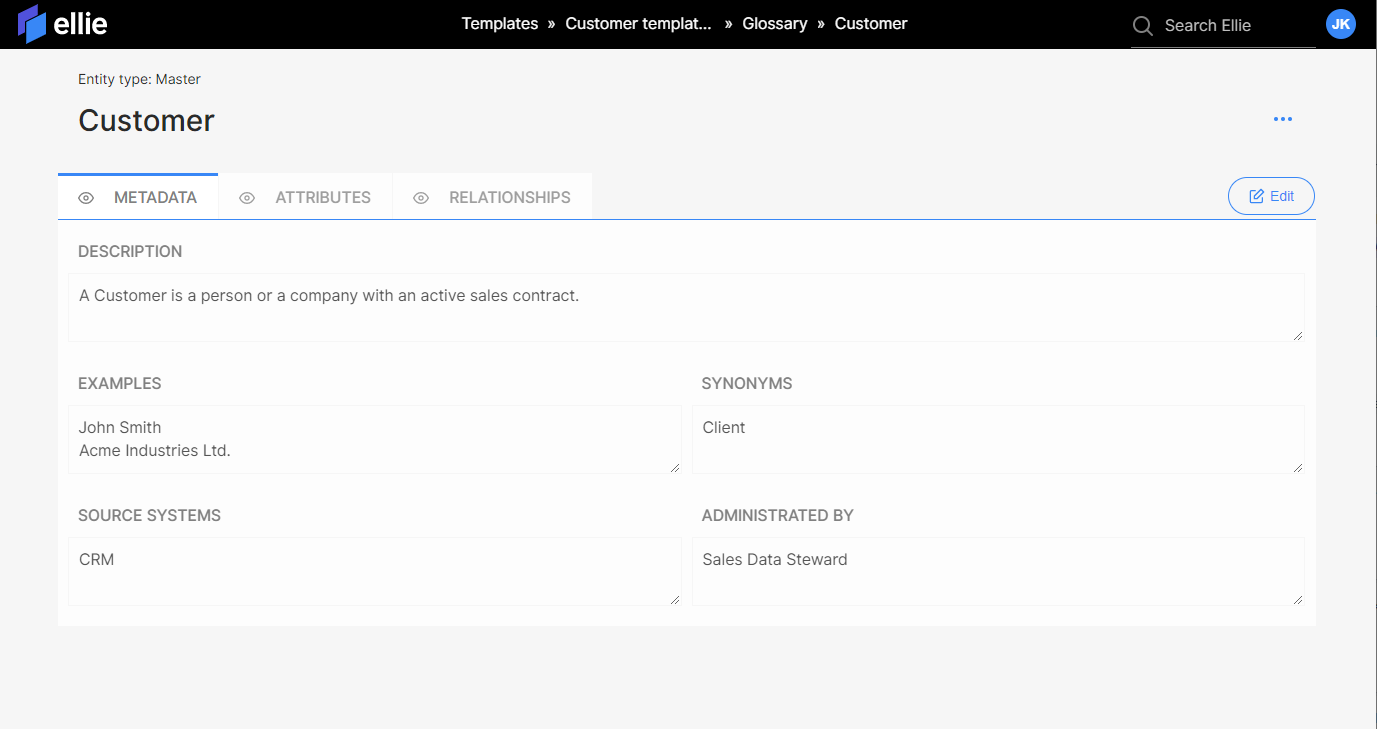Click the Examples text box
Viewport: 1377px width, 729px height.
tap(374, 439)
